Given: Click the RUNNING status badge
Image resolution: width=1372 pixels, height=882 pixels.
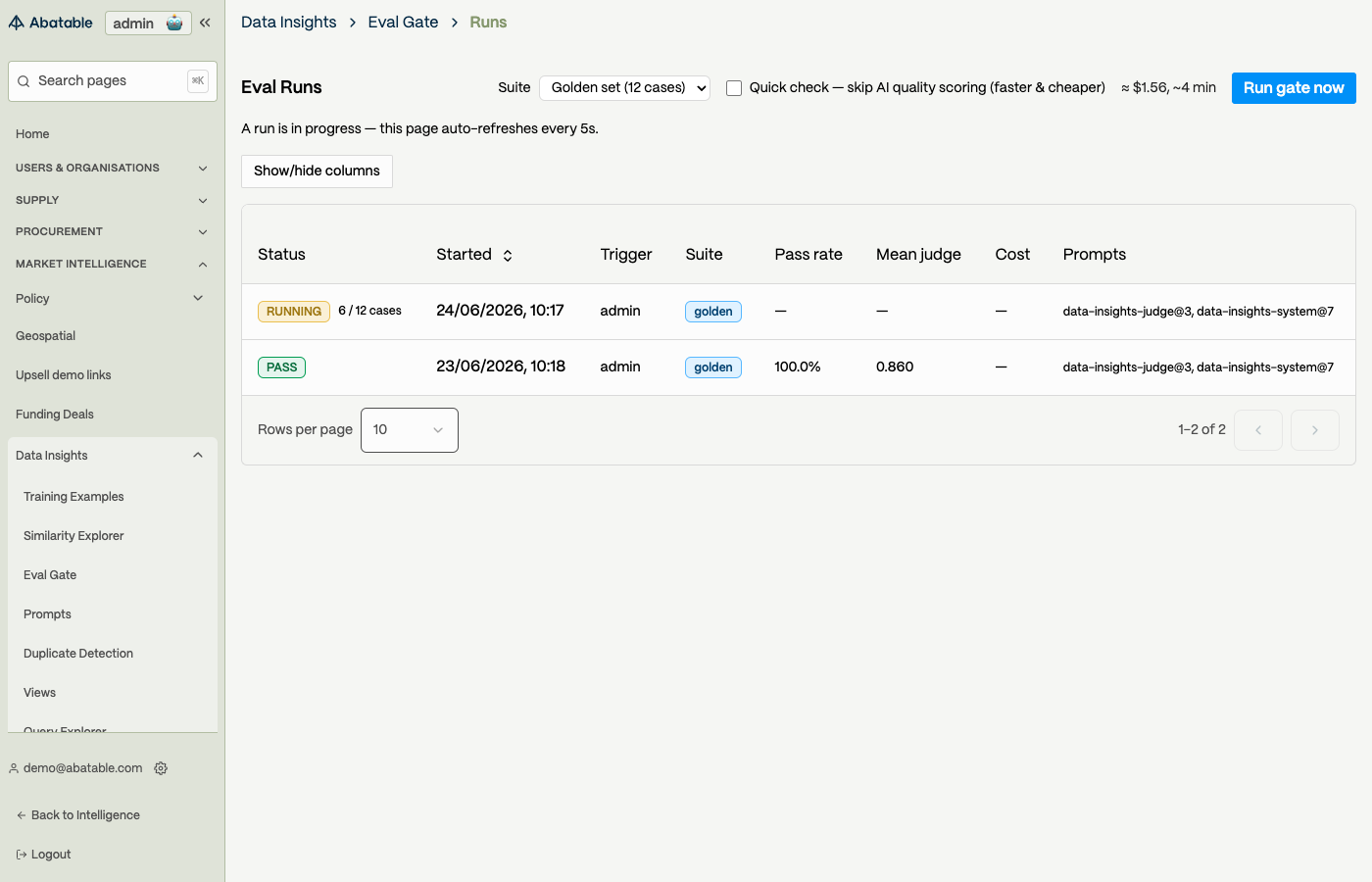Looking at the screenshot, I should (x=294, y=312).
